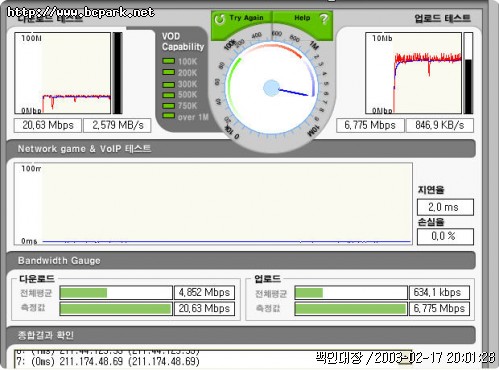500x370 pixels.
Task: Click the traceroute row 7 211.174.48.69
Action: point(108,361)
